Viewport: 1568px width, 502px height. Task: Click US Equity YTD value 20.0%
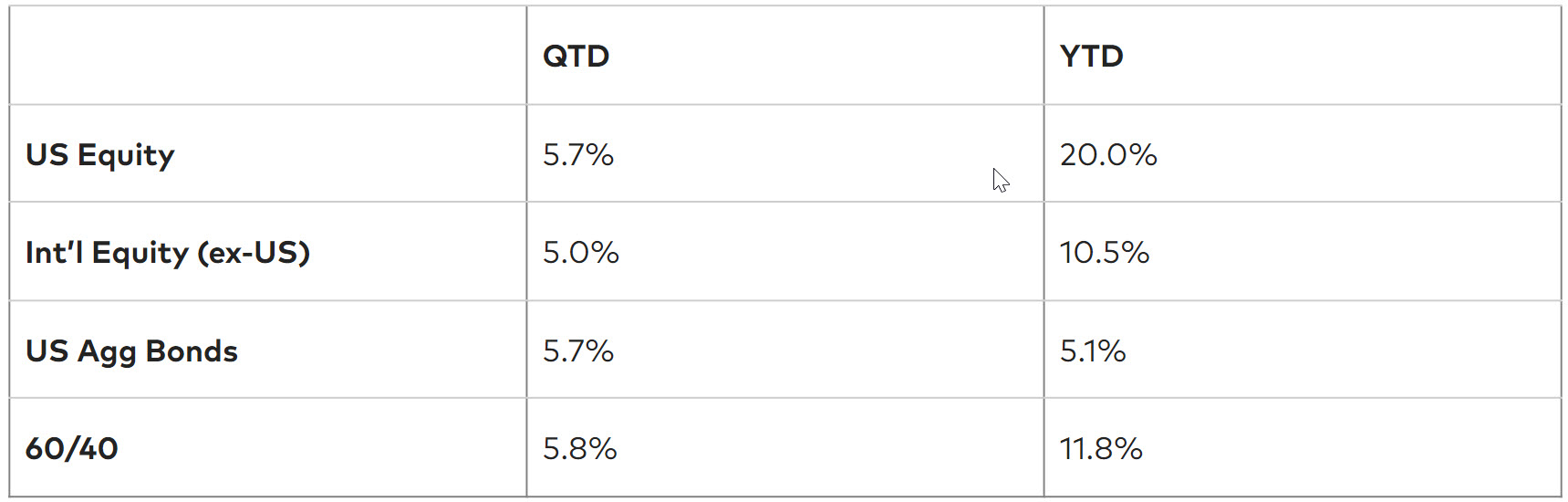coord(1108,154)
